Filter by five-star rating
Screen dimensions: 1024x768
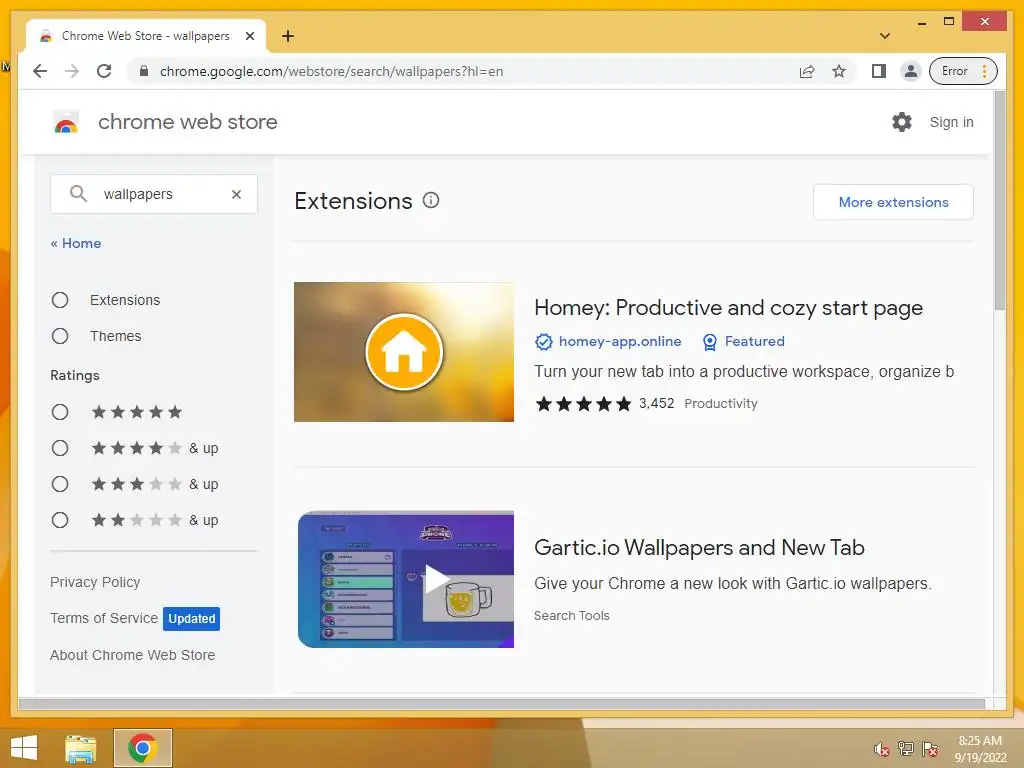60,412
